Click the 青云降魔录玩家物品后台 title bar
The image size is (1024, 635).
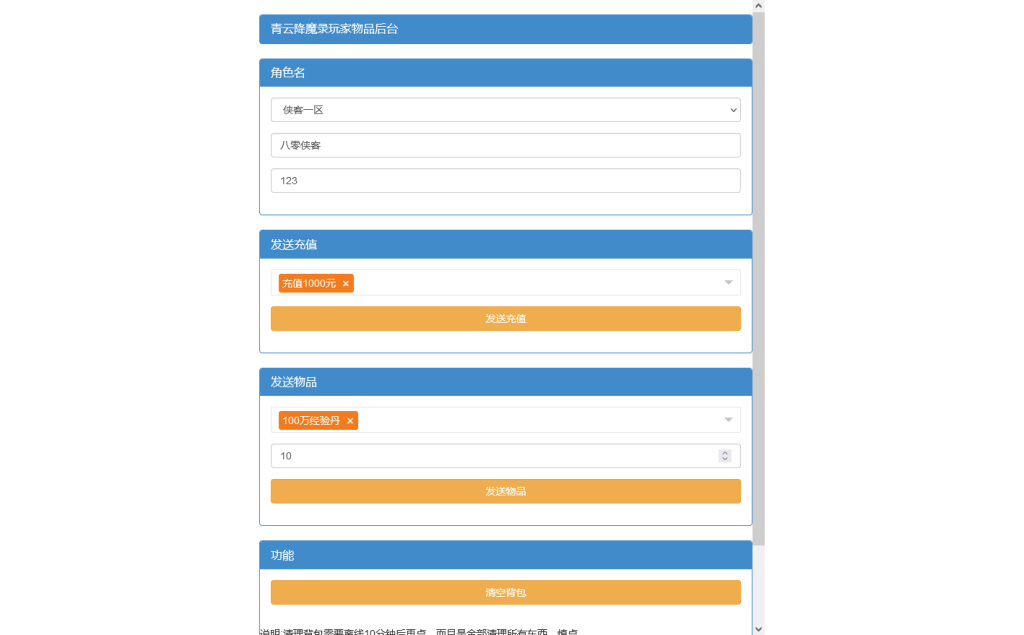tap(505, 29)
